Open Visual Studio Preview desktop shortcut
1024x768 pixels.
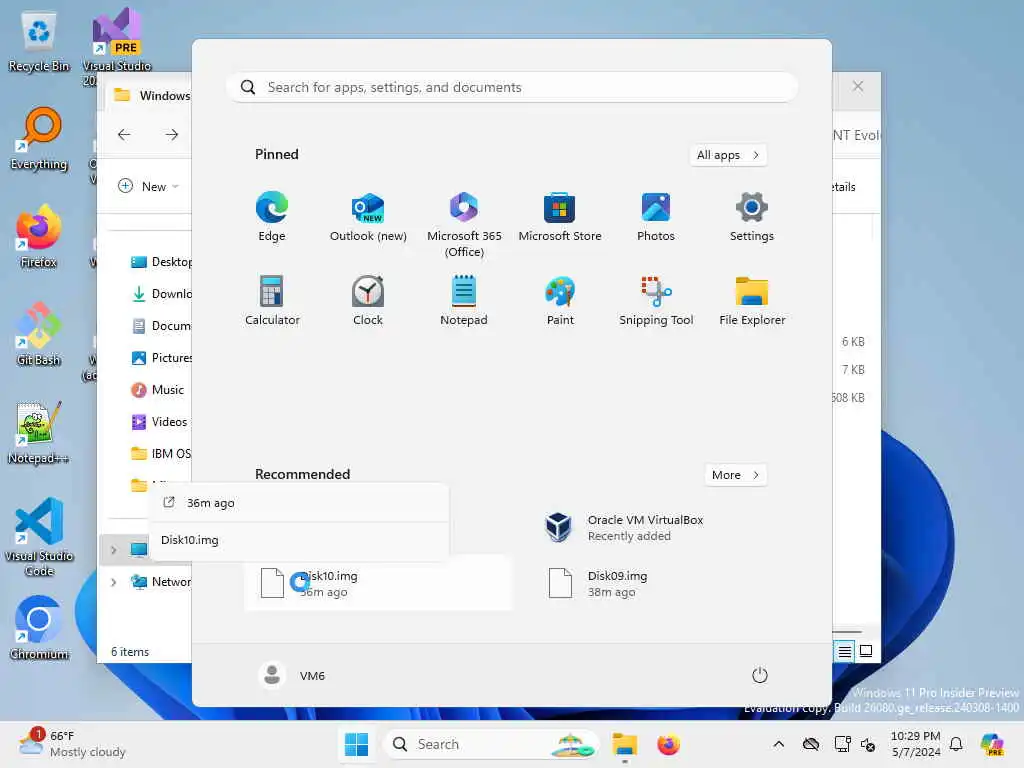tap(116, 46)
